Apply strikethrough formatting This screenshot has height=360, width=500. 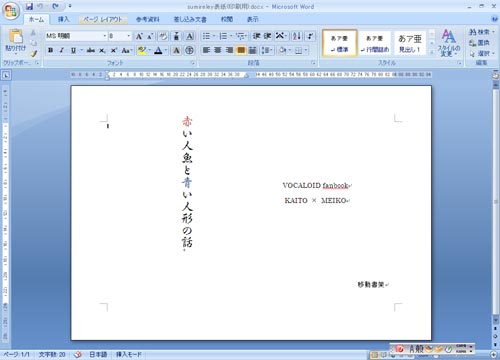90,50
